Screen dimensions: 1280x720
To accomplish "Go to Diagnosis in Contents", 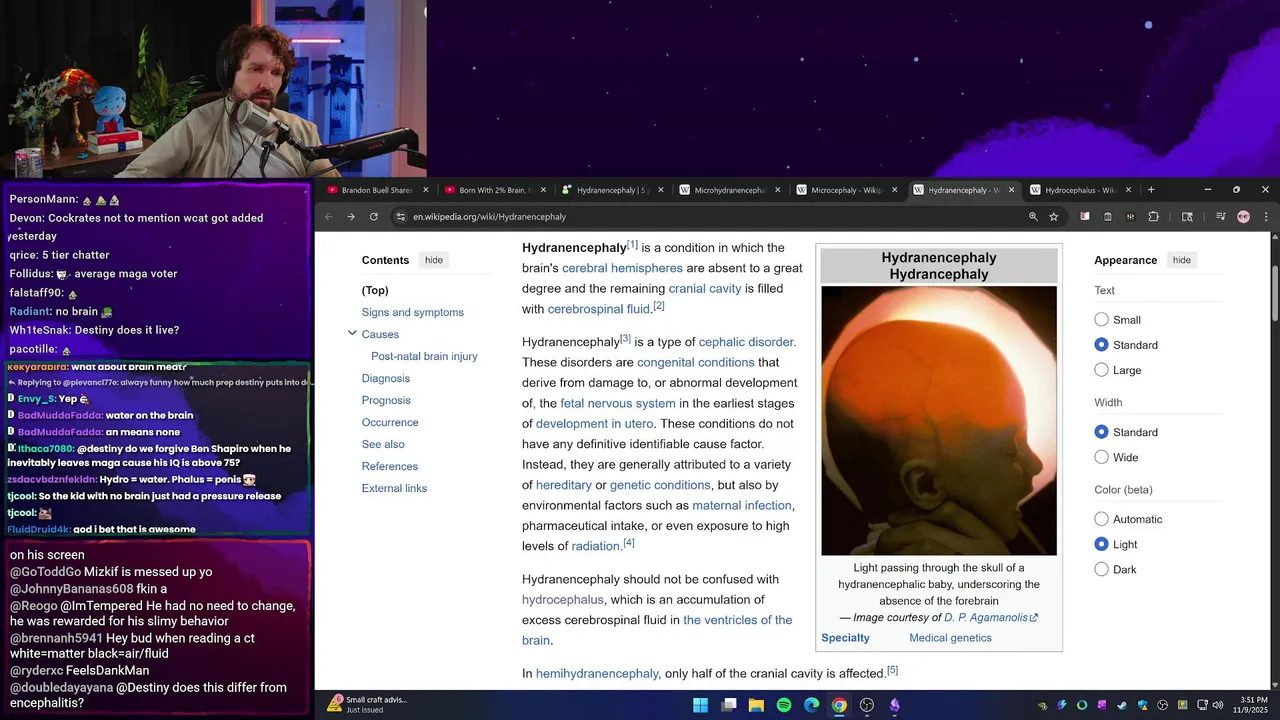I will coord(386,378).
